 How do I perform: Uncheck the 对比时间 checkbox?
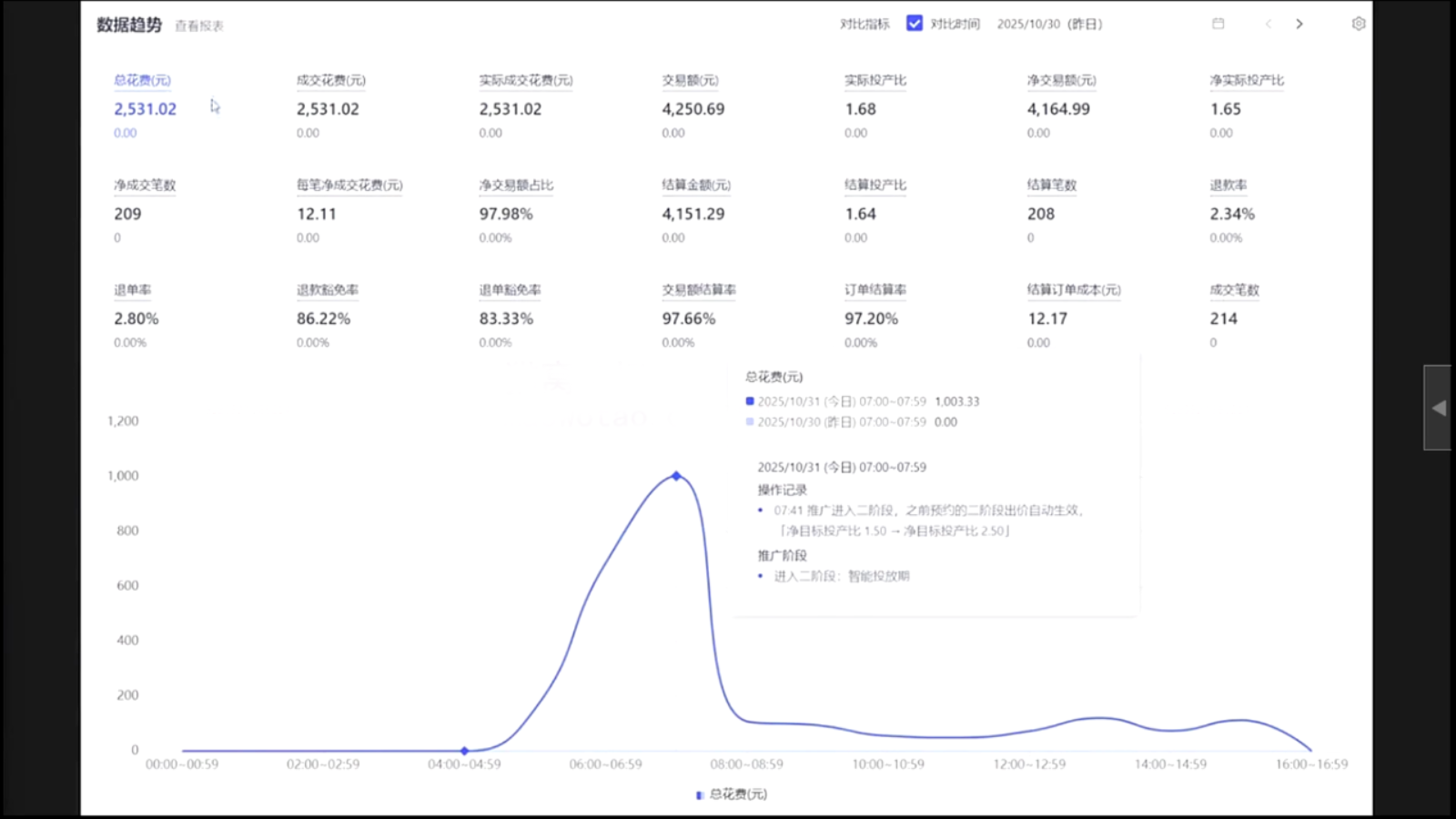tap(915, 24)
